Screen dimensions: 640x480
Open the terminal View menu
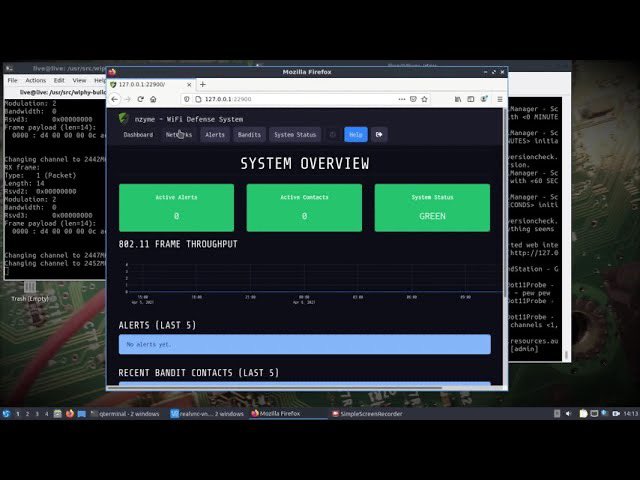point(79,80)
